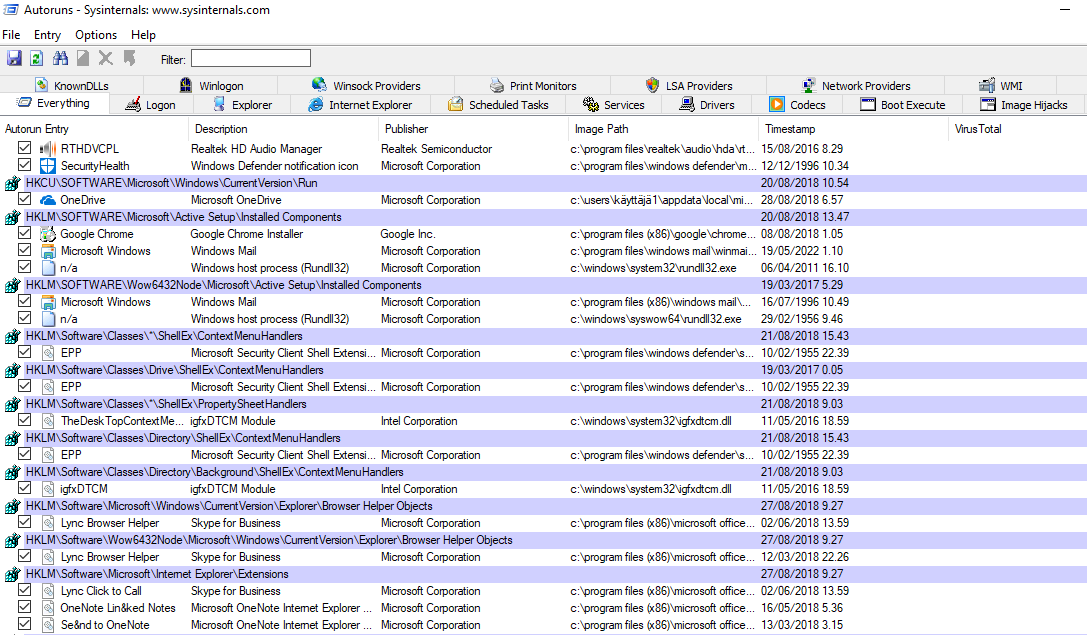Select the Google Inc. publisher cell
Image resolution: width=1087 pixels, height=635 pixels.
[408, 234]
